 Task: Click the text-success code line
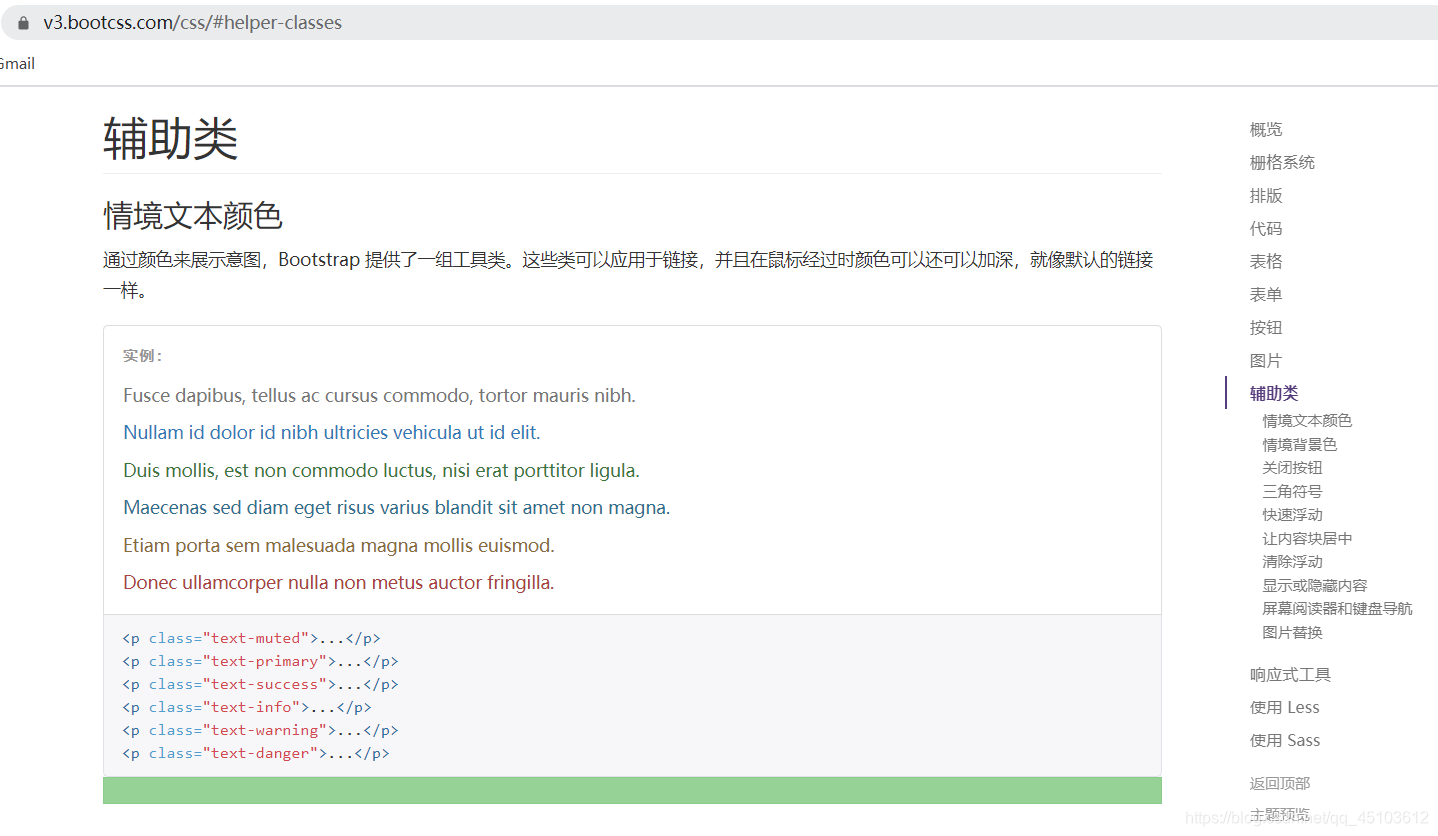[x=260, y=684]
